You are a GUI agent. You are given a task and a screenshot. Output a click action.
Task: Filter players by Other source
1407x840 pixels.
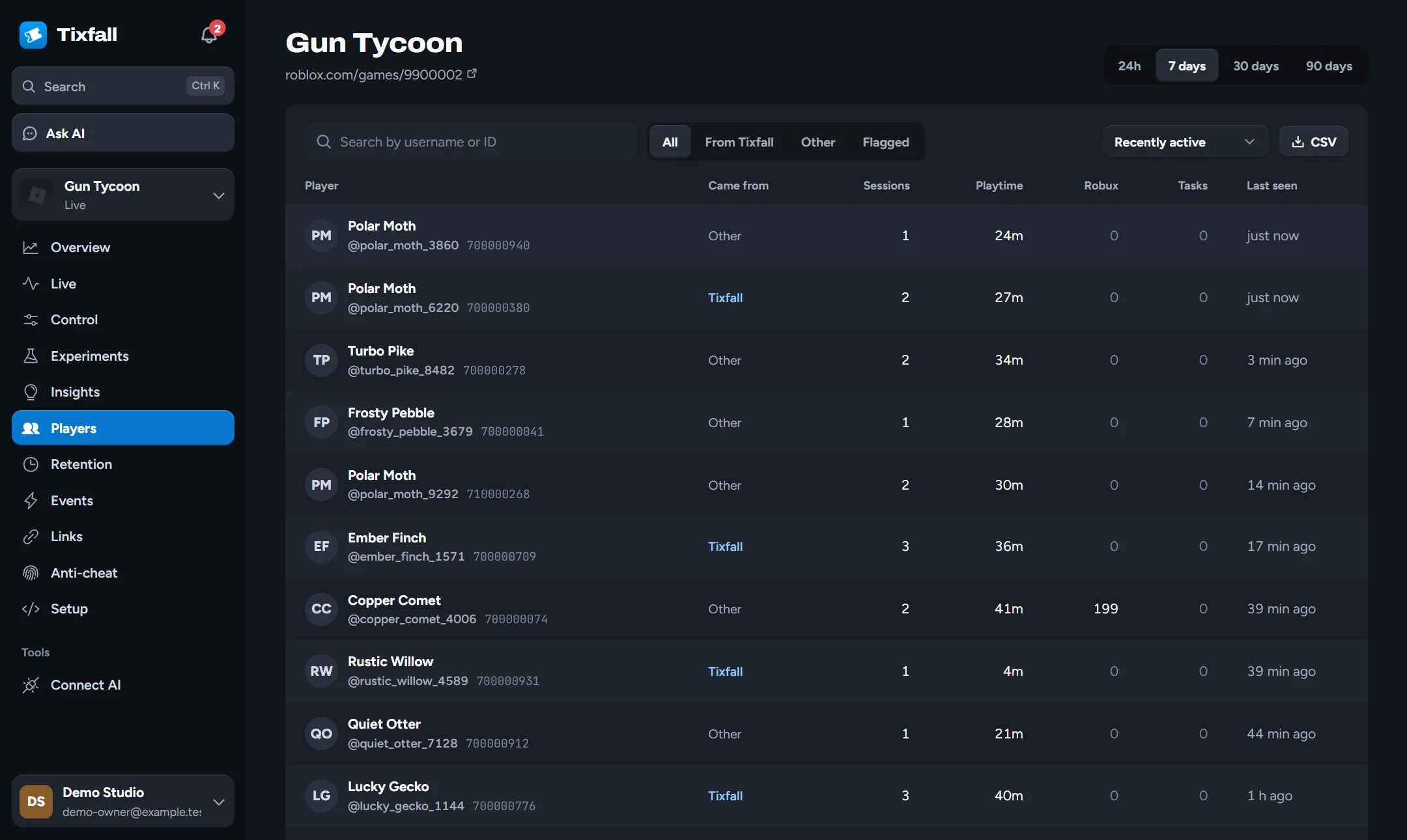[817, 142]
